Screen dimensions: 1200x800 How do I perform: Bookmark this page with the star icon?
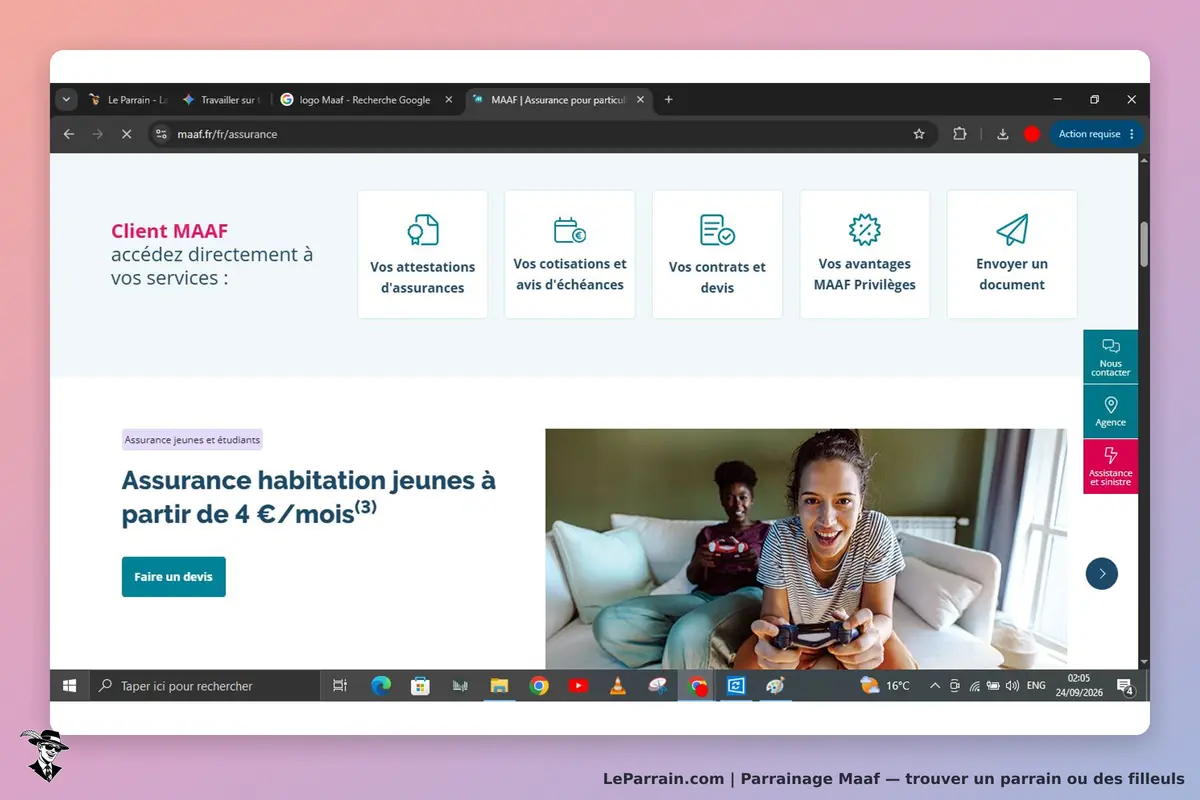(919, 134)
